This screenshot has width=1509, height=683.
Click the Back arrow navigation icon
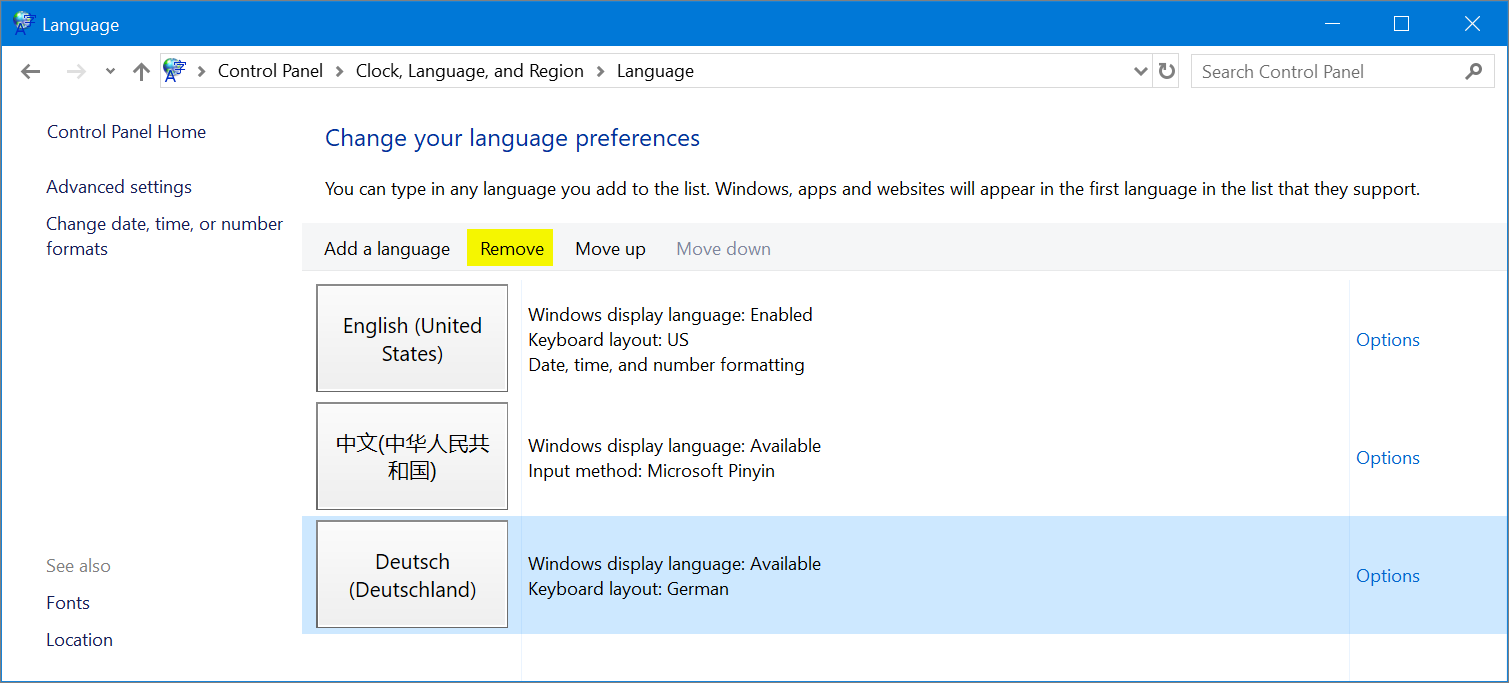(30, 71)
